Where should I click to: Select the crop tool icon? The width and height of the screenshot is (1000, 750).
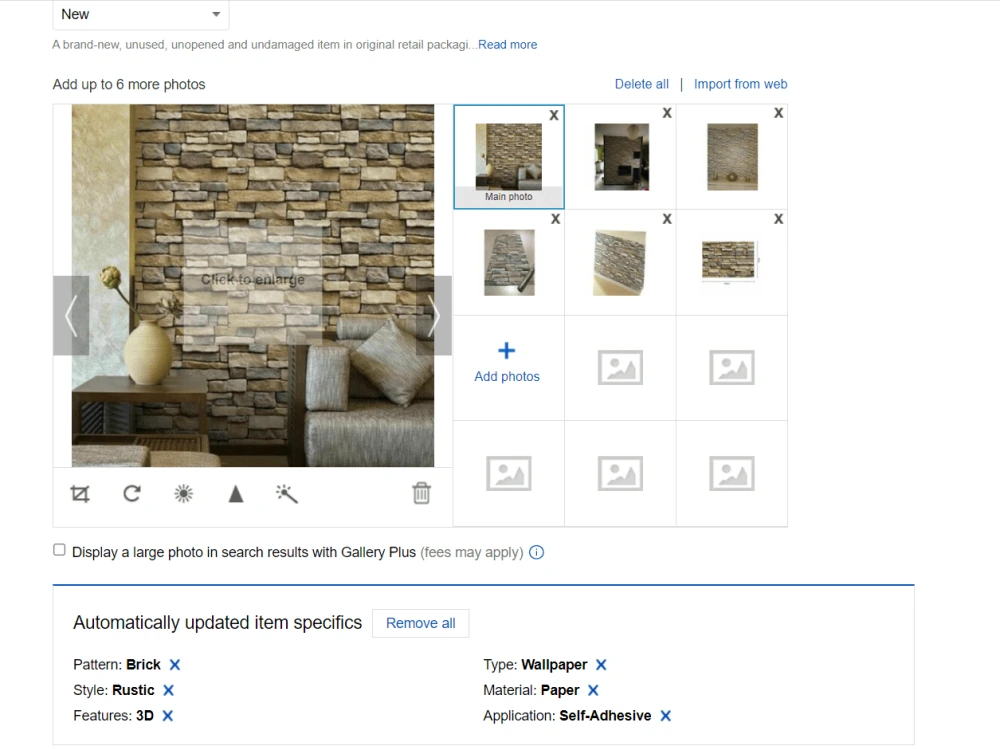pyautogui.click(x=80, y=494)
